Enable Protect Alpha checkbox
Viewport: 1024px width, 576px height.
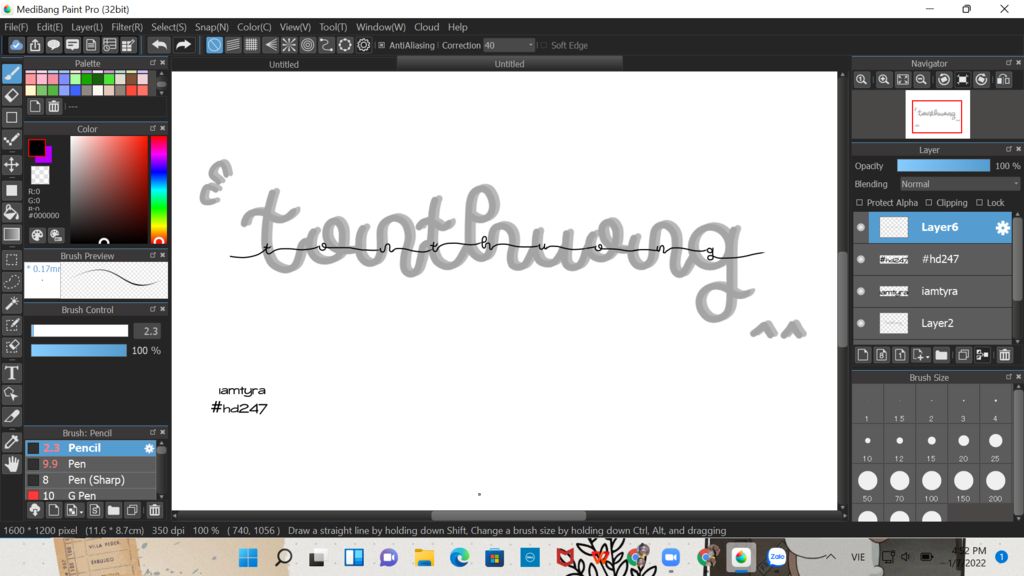859,202
